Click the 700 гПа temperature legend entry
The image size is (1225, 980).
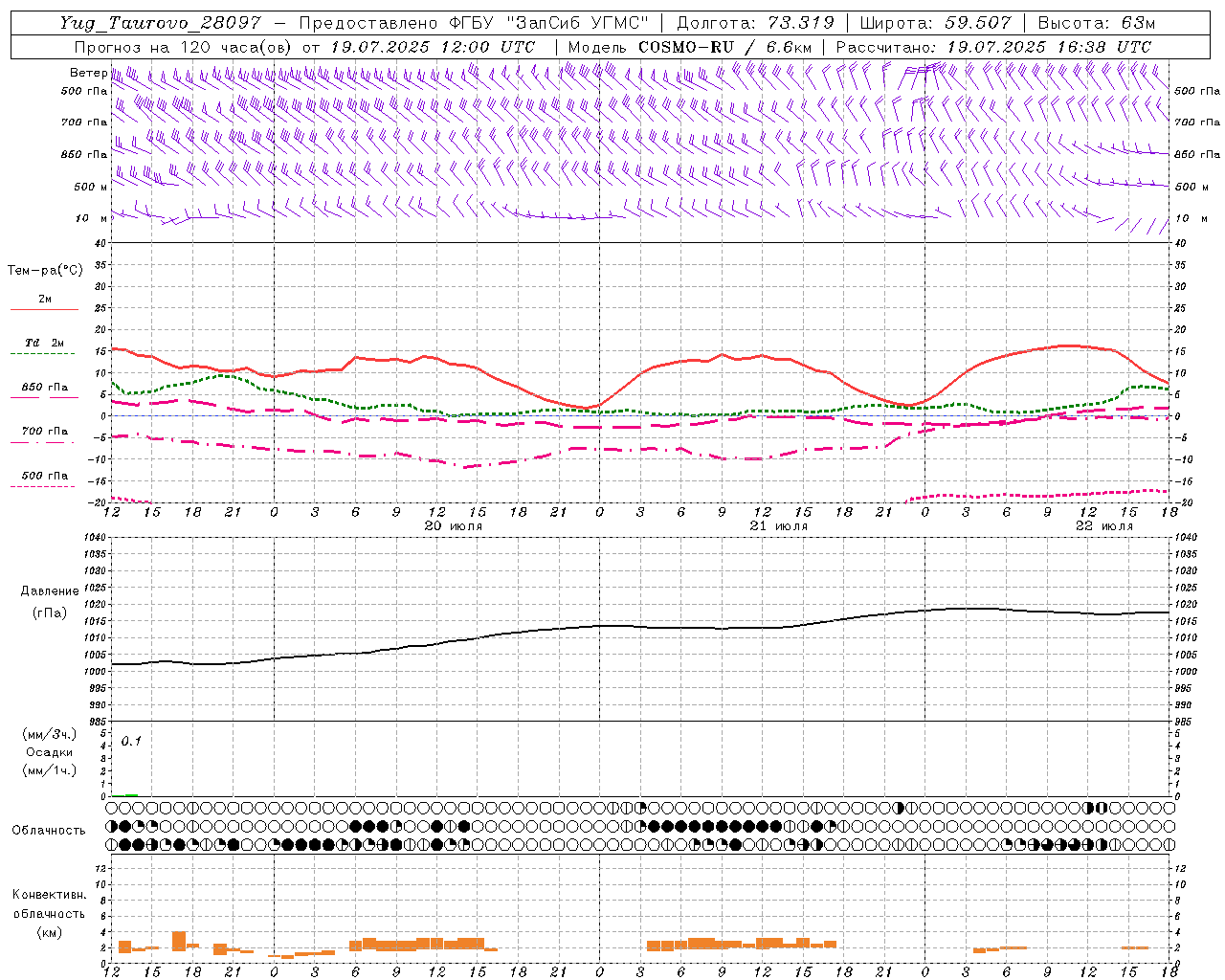pos(45,432)
